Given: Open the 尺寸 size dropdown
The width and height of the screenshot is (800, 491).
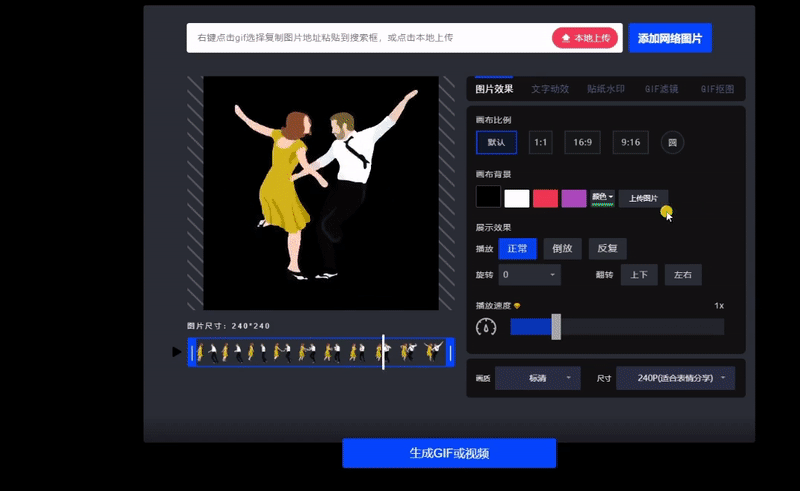Looking at the screenshot, I should point(676,378).
